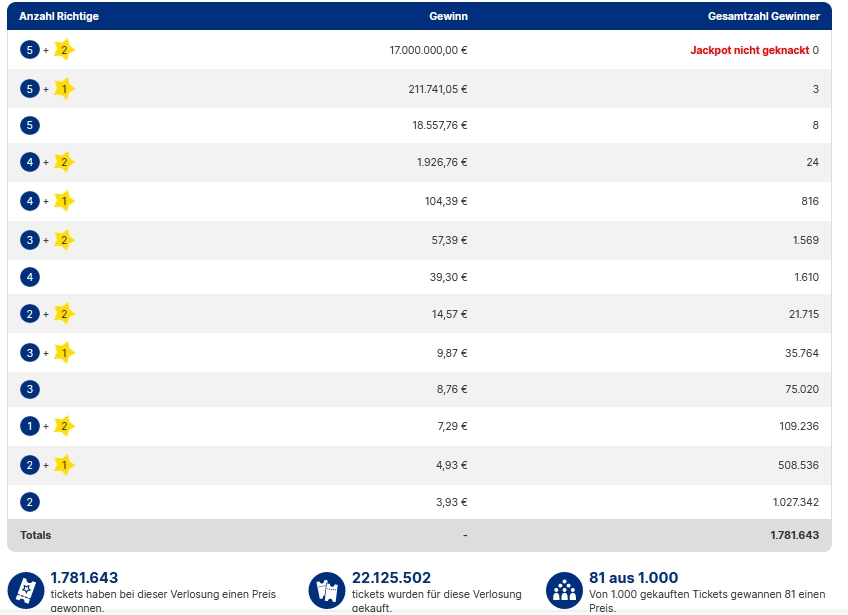Screen dimensions: 848x615
Task: Click the blue 4 ball in the 104,39 € row
Action: [30, 201]
